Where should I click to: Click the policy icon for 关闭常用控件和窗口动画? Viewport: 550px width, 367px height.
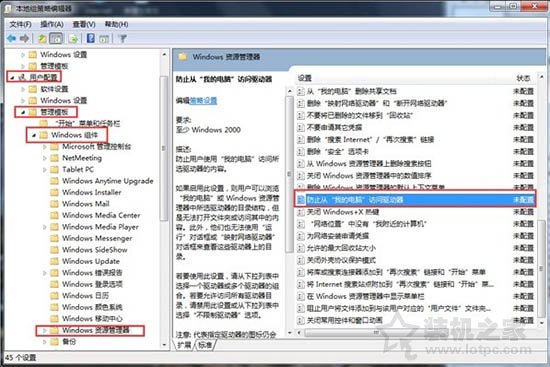pos(301,320)
